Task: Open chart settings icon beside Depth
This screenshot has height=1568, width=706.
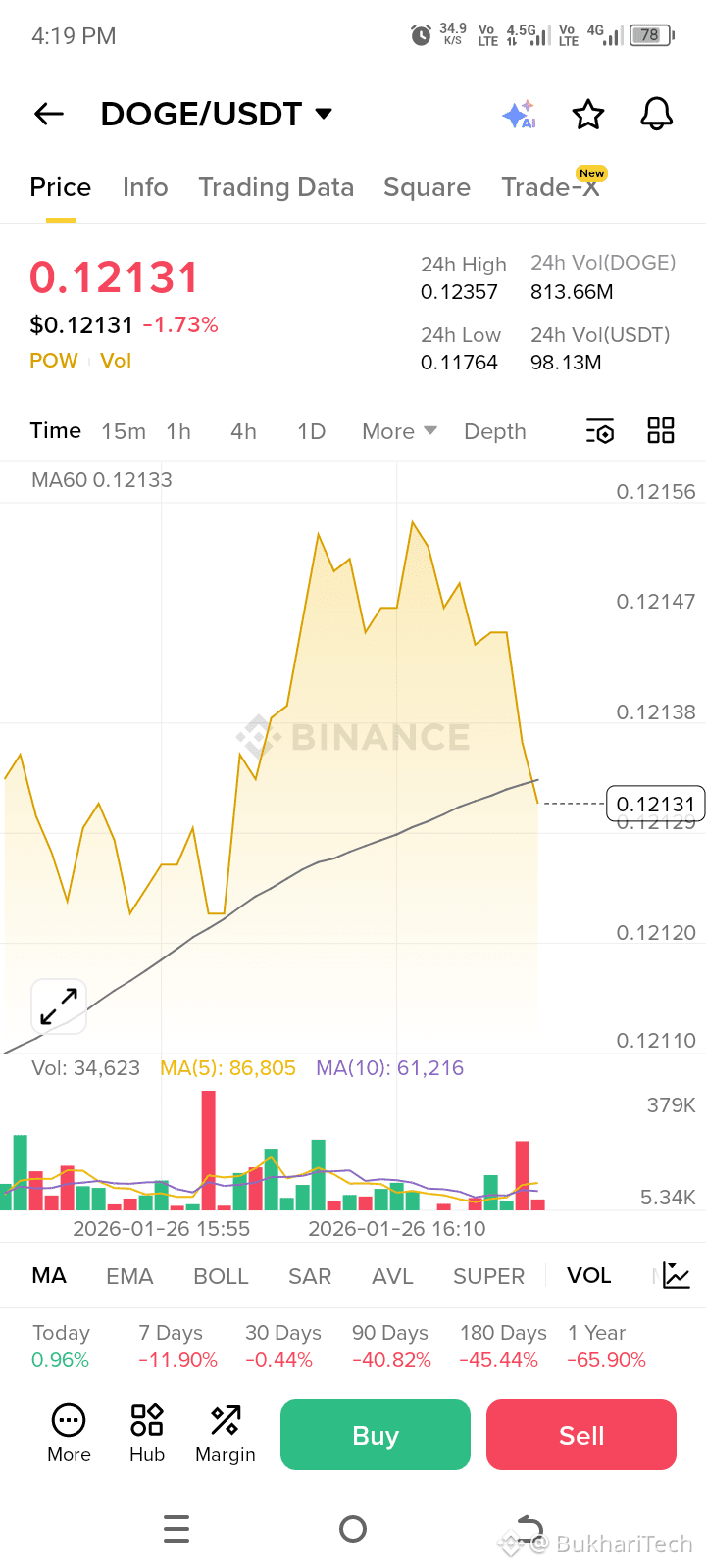Action: 599,431
